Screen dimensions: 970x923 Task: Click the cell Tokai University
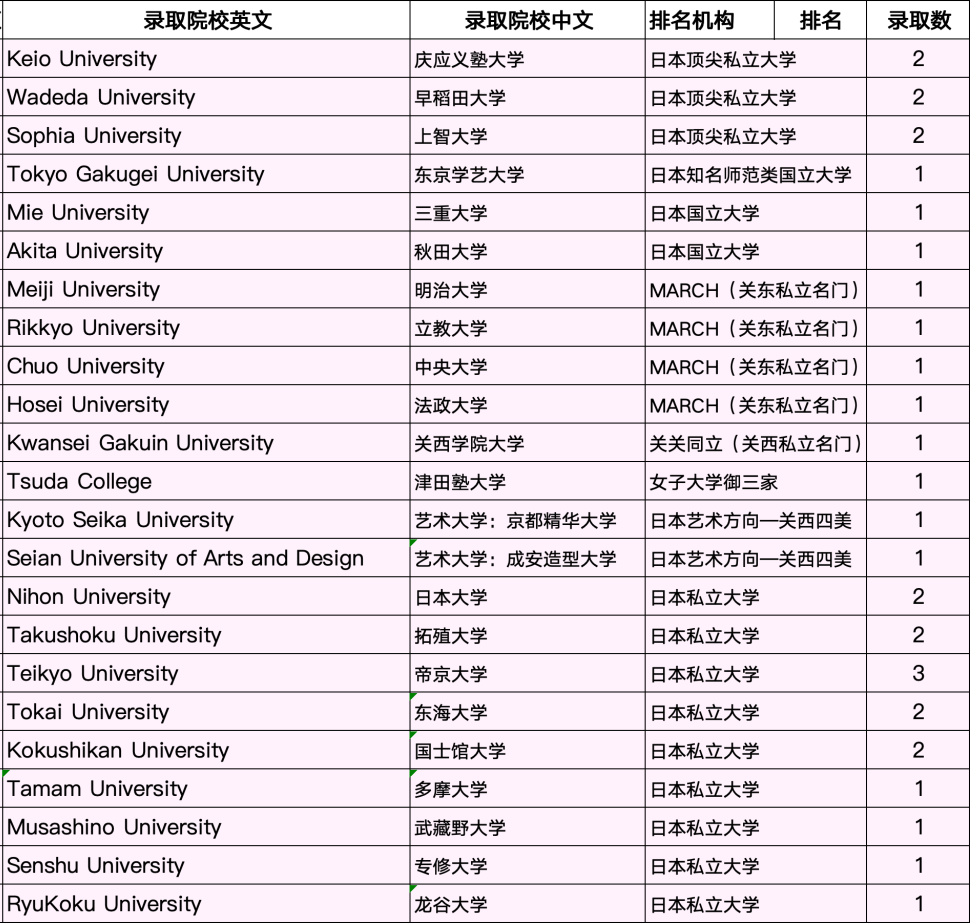(206, 711)
